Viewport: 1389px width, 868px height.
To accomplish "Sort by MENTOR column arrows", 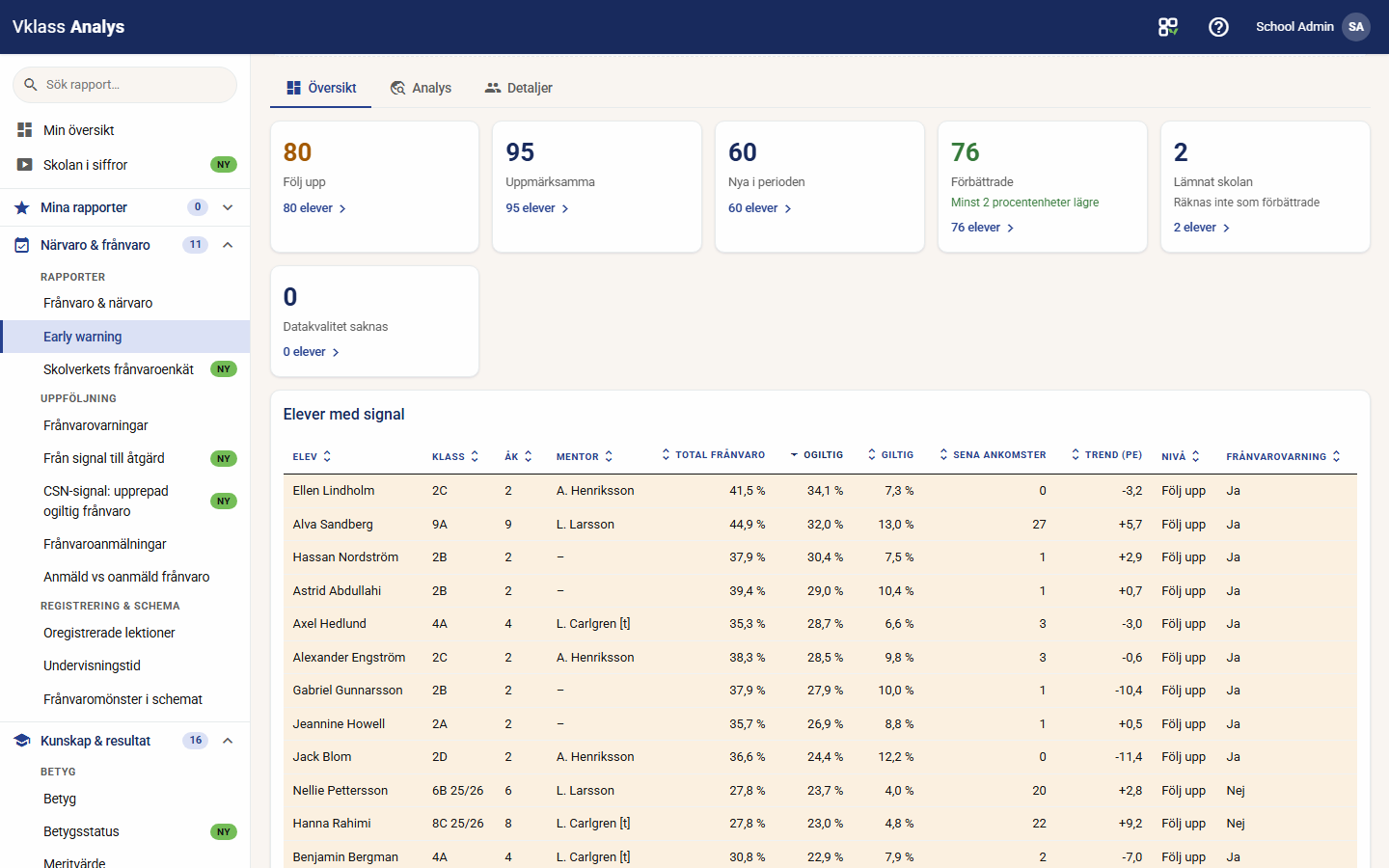I will (x=609, y=456).
